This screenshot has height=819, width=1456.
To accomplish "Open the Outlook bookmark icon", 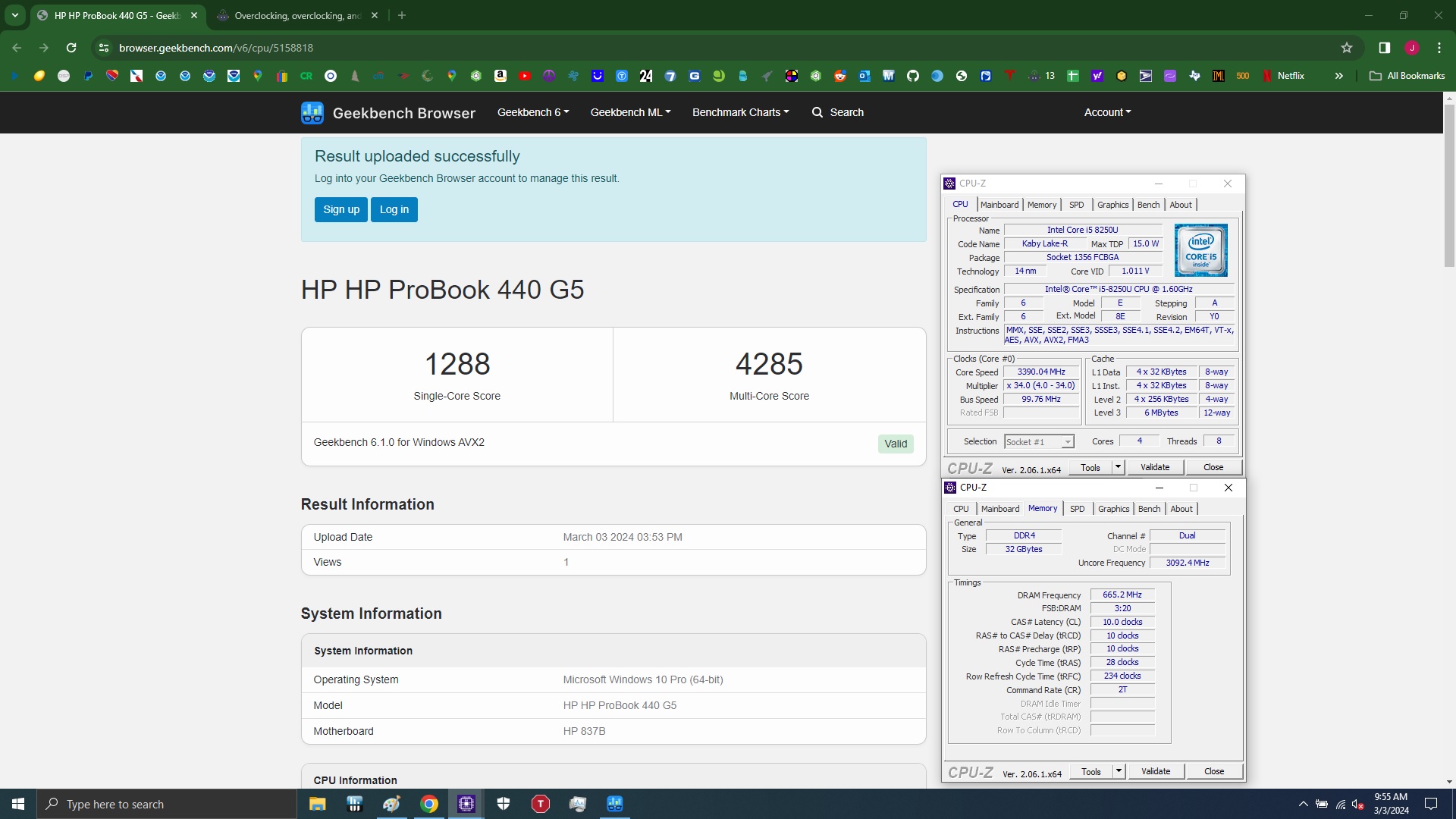I will point(864,76).
